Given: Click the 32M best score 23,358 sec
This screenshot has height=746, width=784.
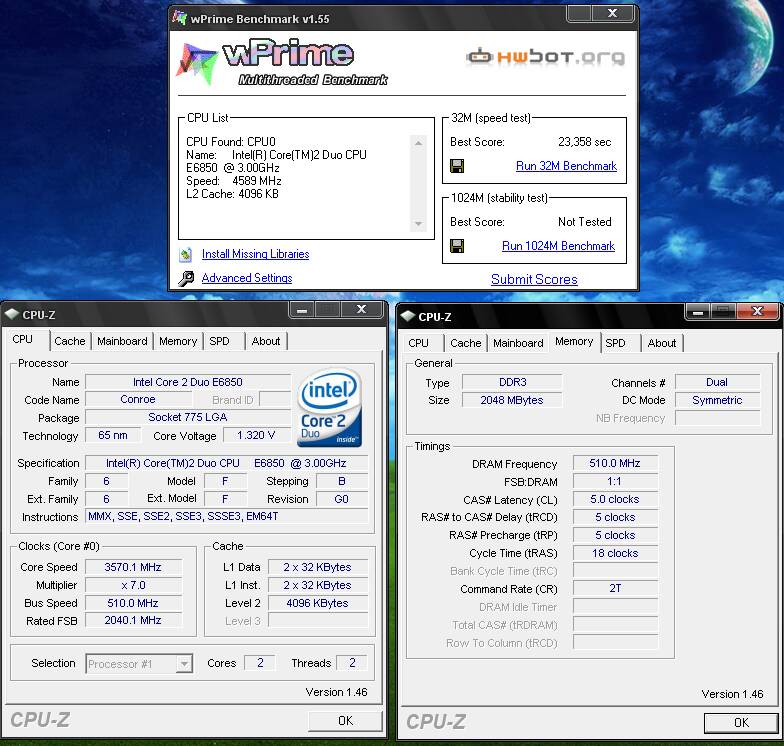Looking at the screenshot, I should click(584, 142).
